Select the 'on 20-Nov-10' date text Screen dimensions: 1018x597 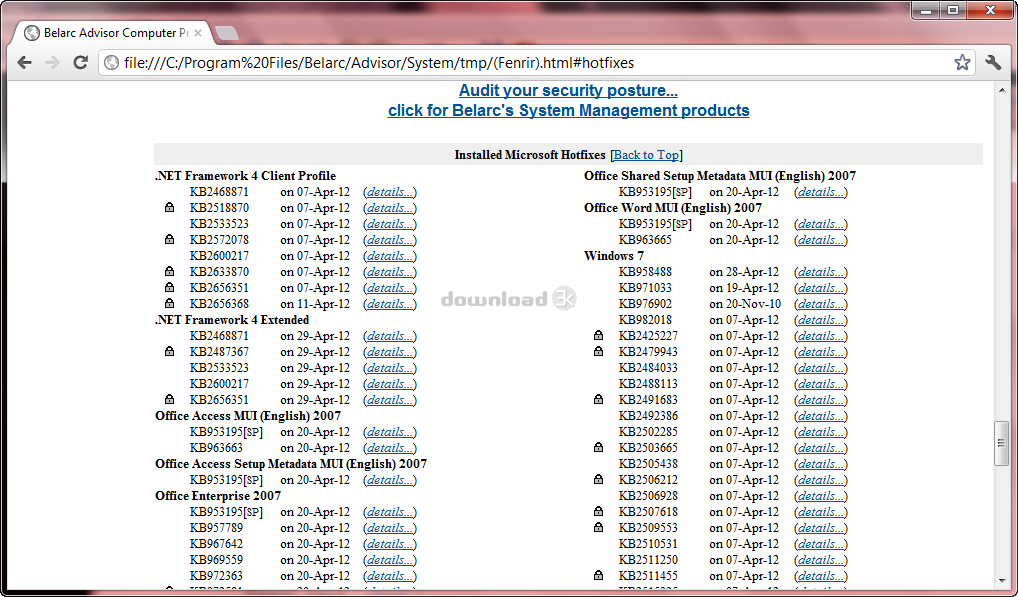point(745,304)
